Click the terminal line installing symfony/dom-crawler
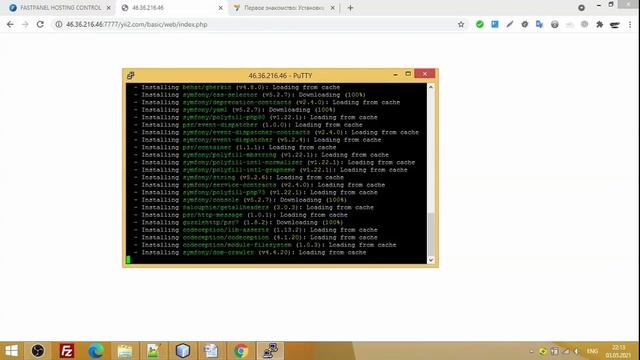Screen dimensions: 640x360 [x=250, y=253]
